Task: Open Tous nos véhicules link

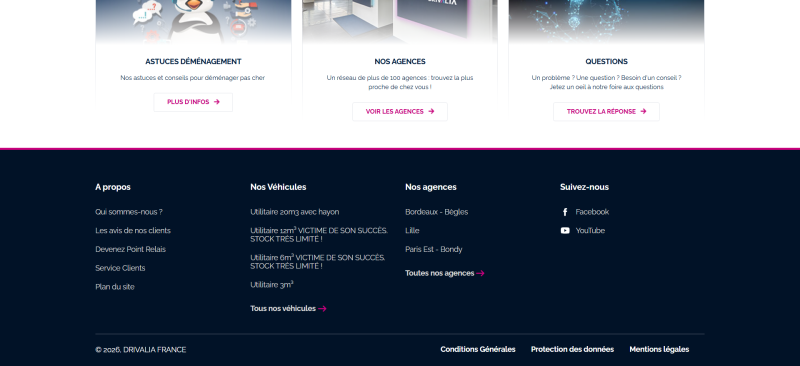Action: pyautogui.click(x=283, y=309)
